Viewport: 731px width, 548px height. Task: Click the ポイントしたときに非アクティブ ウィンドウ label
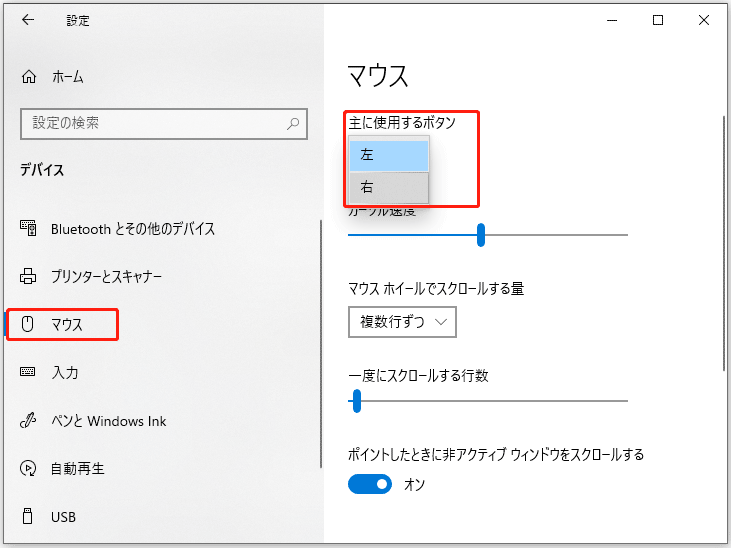click(x=496, y=454)
